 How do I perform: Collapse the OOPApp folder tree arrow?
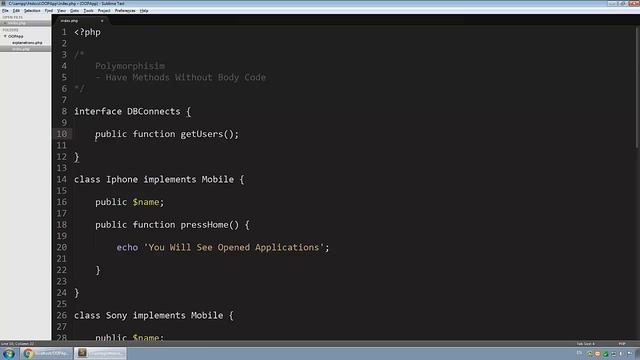click(5, 36)
